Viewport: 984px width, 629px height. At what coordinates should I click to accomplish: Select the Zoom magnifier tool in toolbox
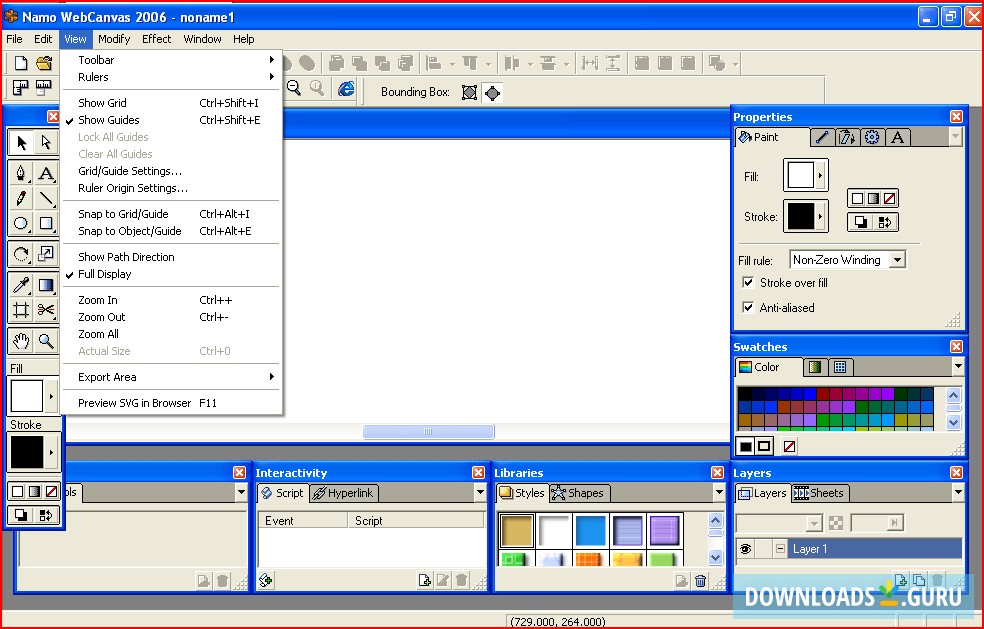click(x=46, y=342)
